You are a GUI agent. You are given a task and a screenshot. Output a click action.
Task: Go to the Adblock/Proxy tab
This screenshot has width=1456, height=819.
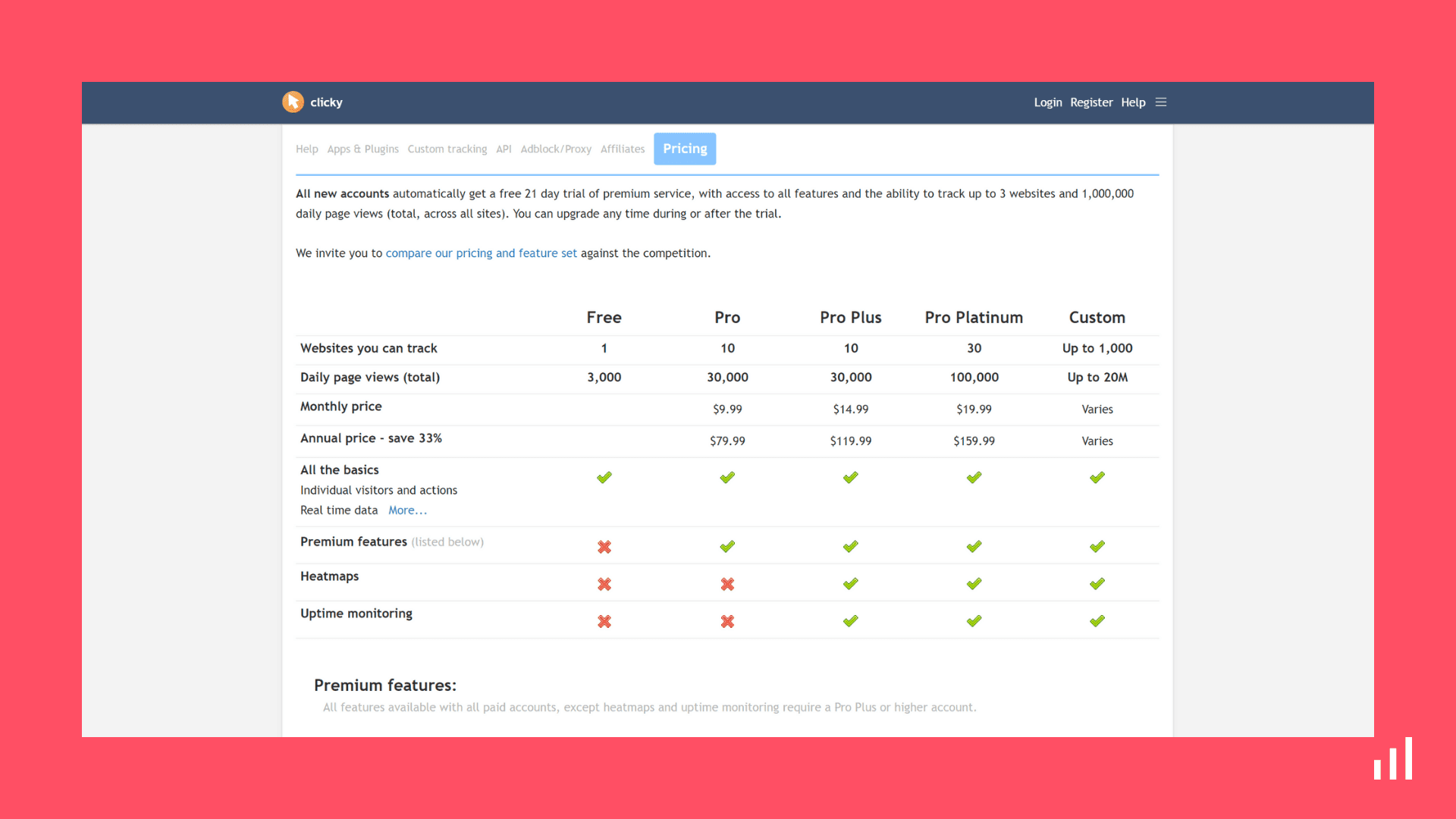556,149
